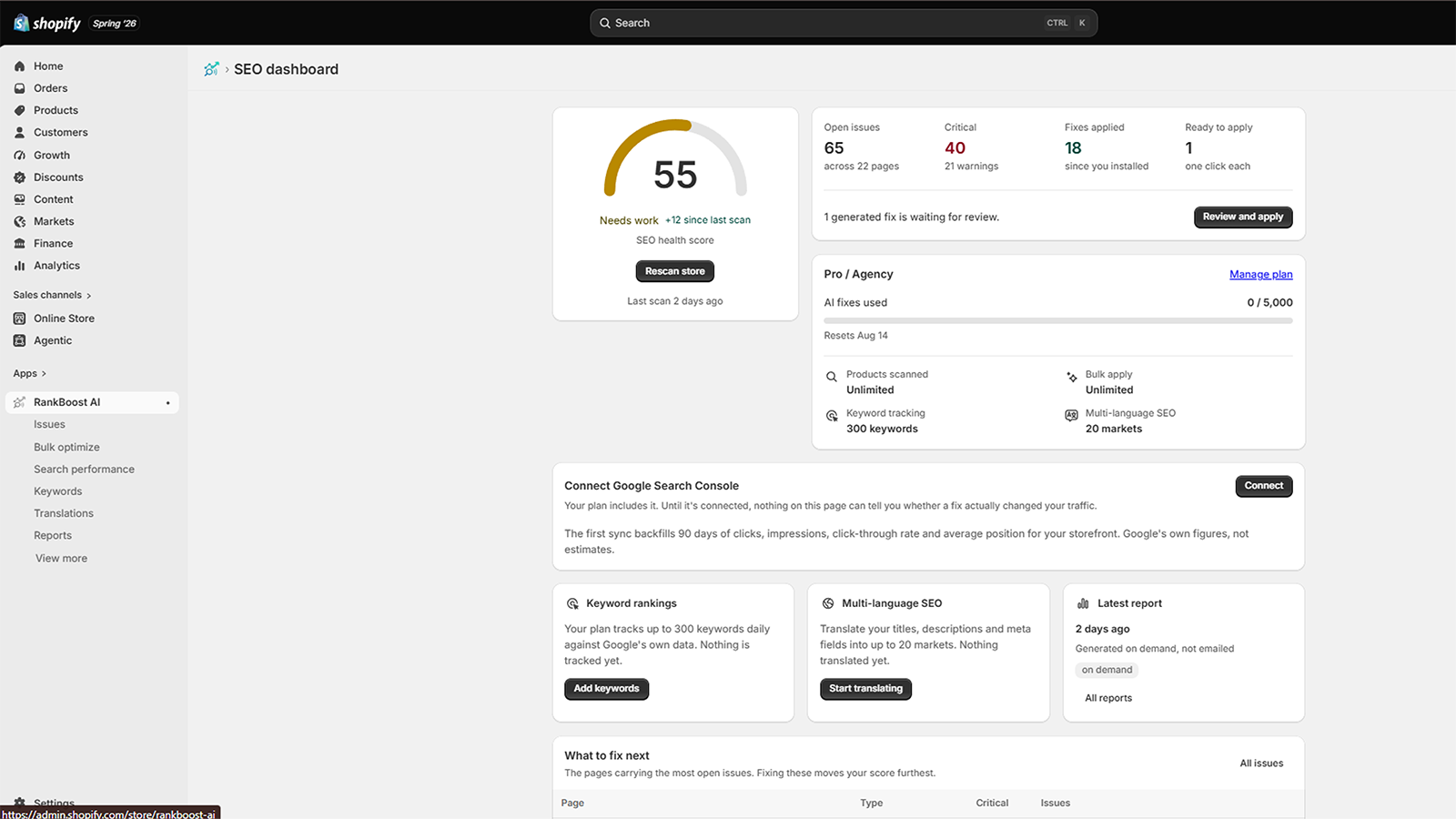Click the RankBoost AI app icon in sidebar
This screenshot has height=819, width=1456.
20,402
